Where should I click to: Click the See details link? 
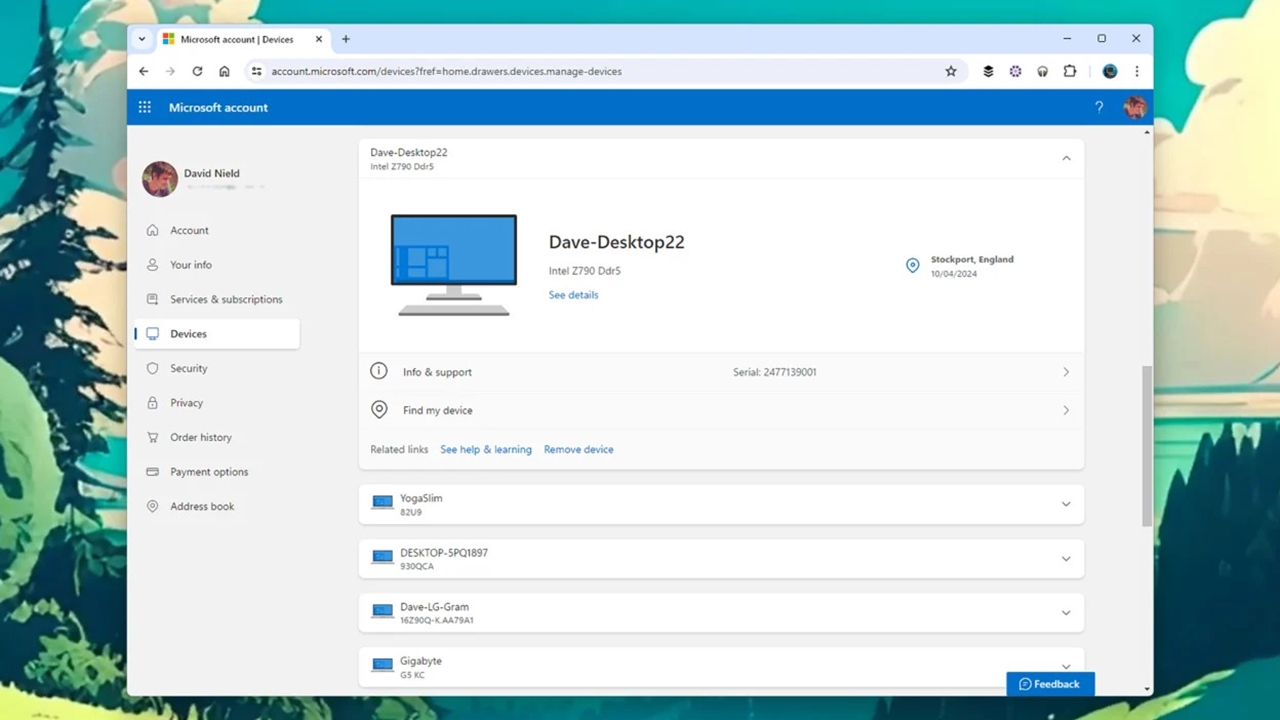[573, 295]
